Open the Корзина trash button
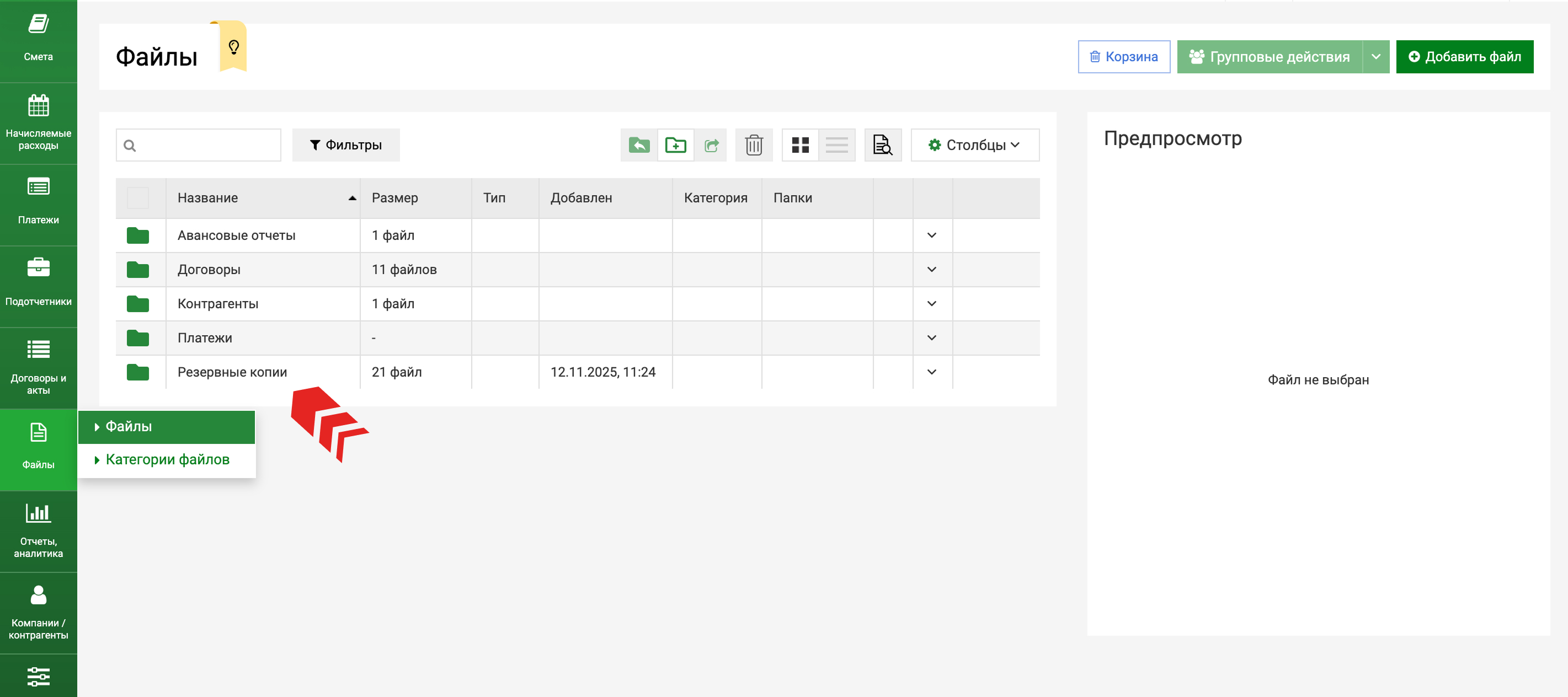The image size is (1568, 697). pyautogui.click(x=1123, y=57)
